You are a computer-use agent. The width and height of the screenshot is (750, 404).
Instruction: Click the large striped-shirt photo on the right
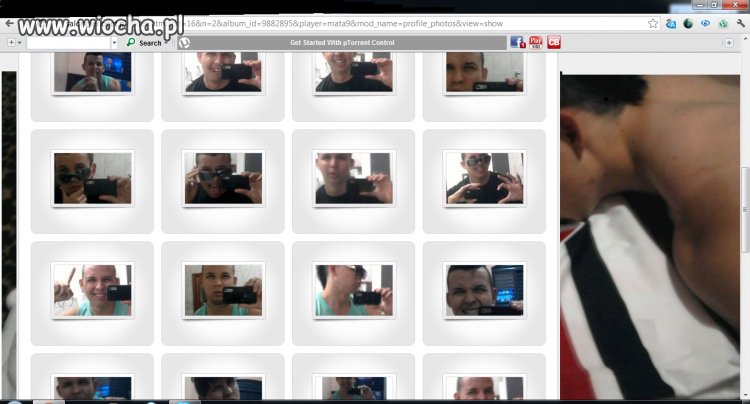pos(650,237)
